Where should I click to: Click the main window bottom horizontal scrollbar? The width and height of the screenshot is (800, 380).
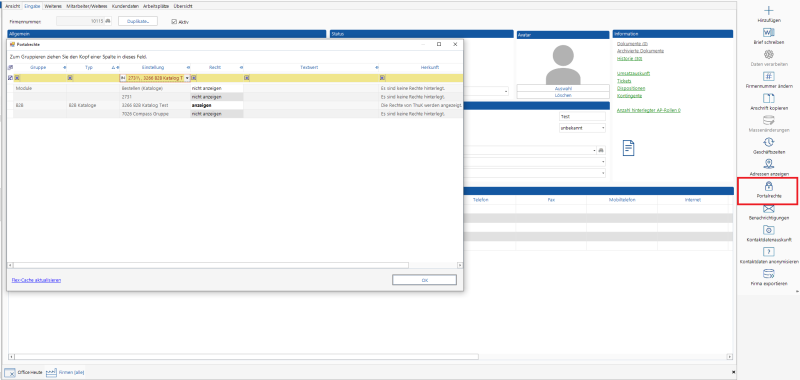click(x=246, y=357)
